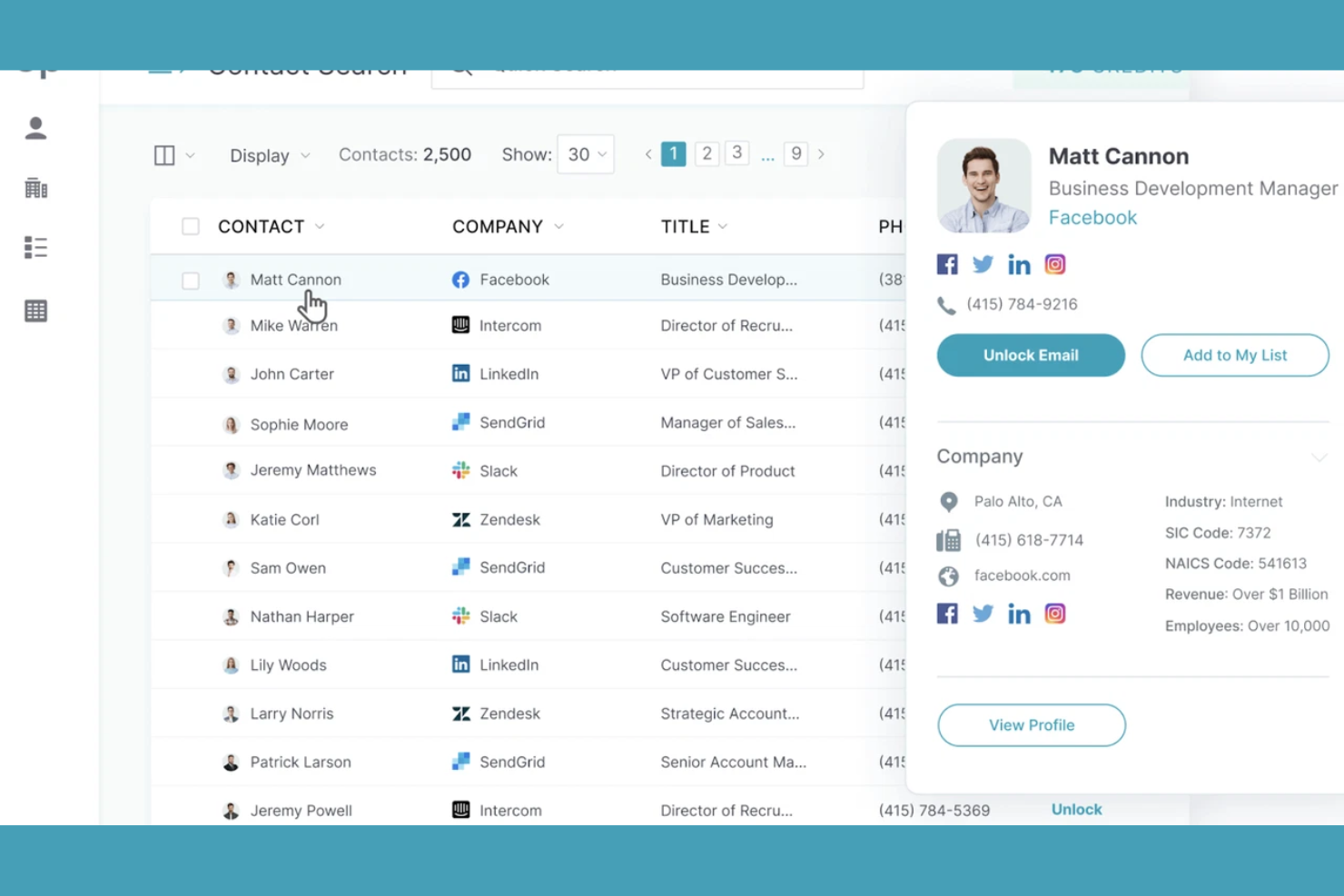The width and height of the screenshot is (1344, 896).
Task: Toggle the select-all checkbox in CONTACT header
Action: [190, 226]
